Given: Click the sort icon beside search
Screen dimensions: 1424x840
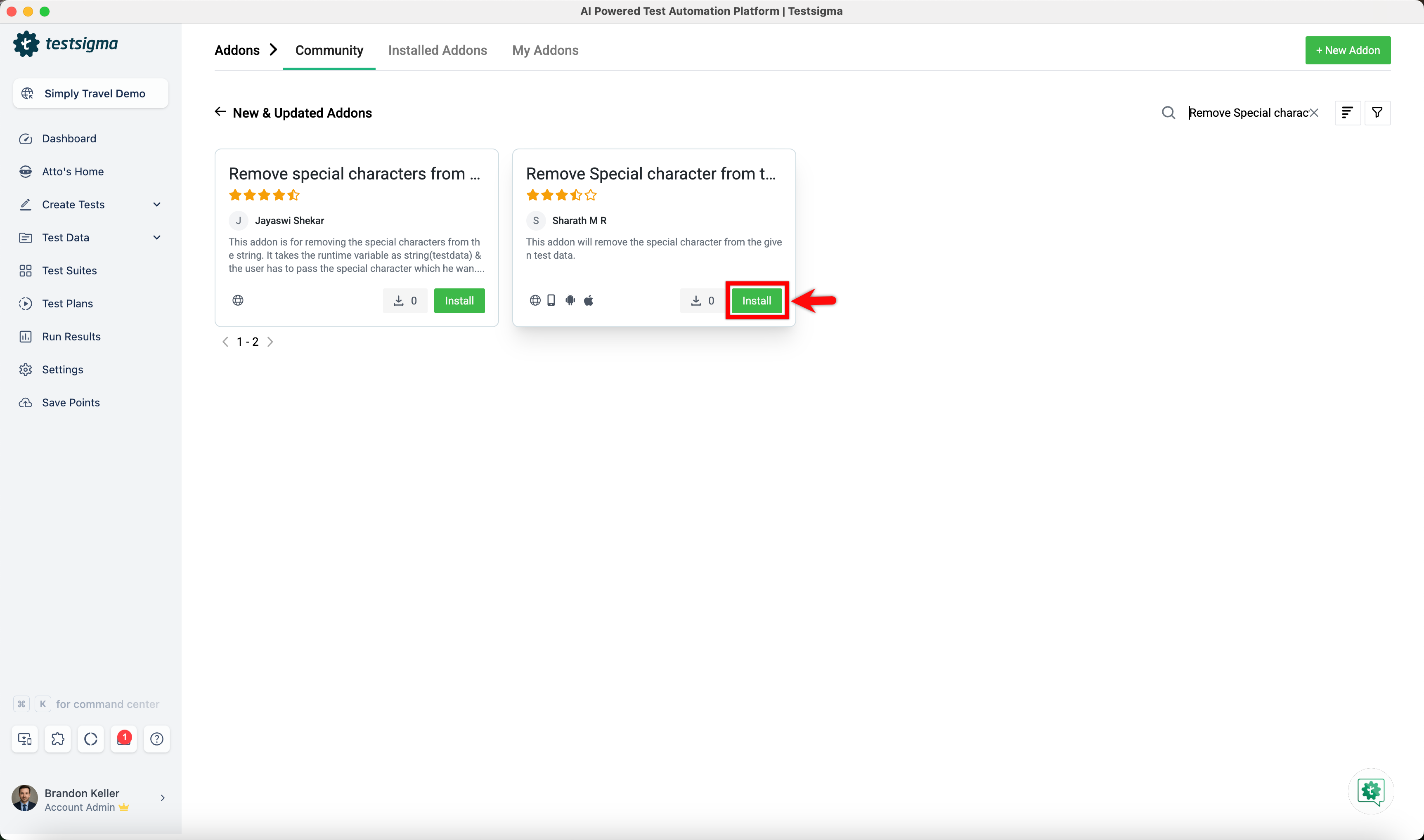Looking at the screenshot, I should [x=1347, y=113].
